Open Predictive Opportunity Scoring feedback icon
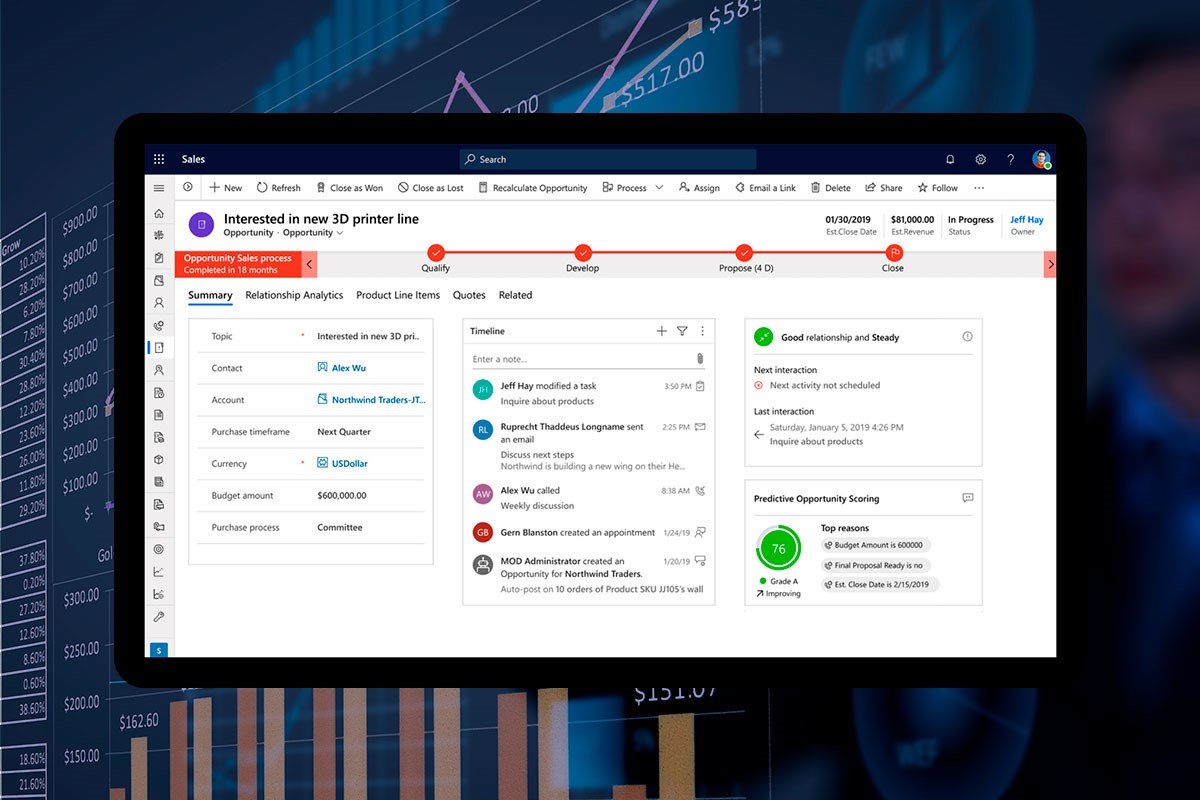The image size is (1200, 800). point(967,498)
